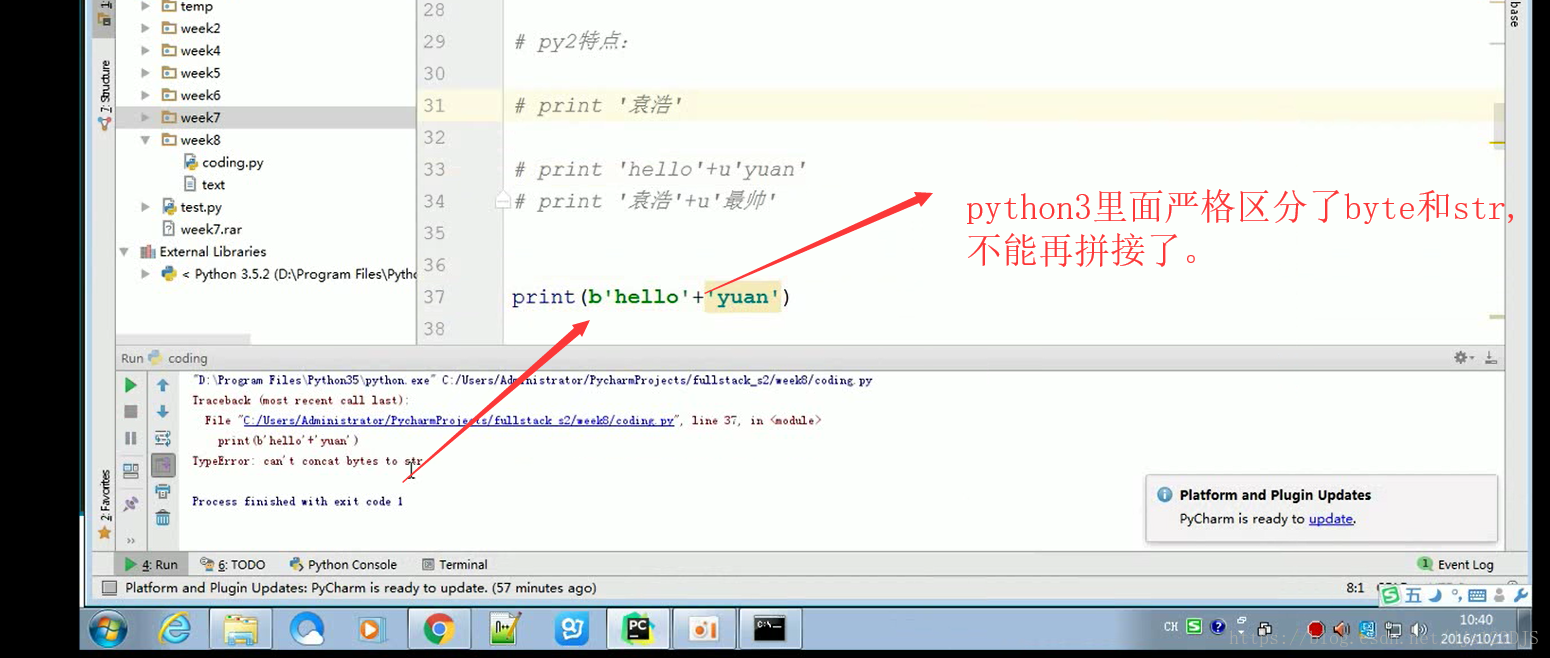Screen dimensions: 1550x658
Task: Open Windows Explorer from taskbar
Action: click(x=241, y=629)
